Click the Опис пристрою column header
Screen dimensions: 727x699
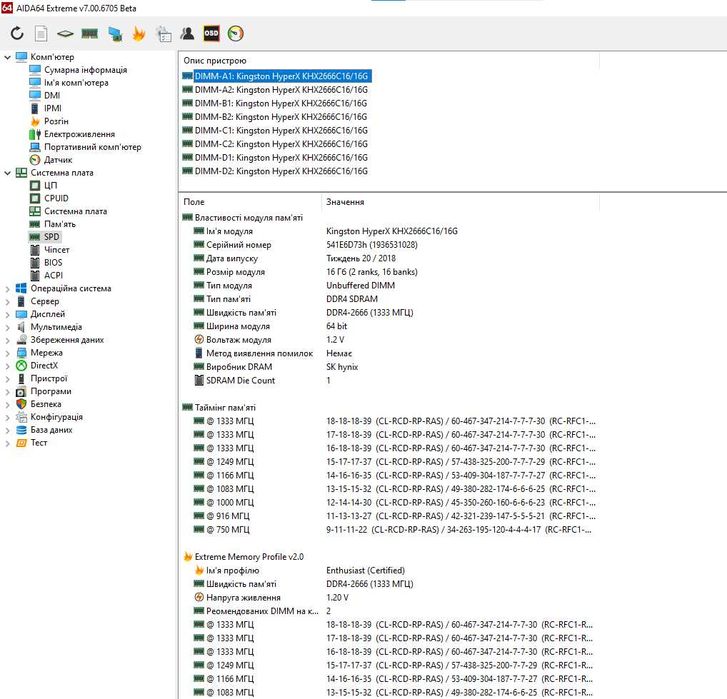(389, 61)
